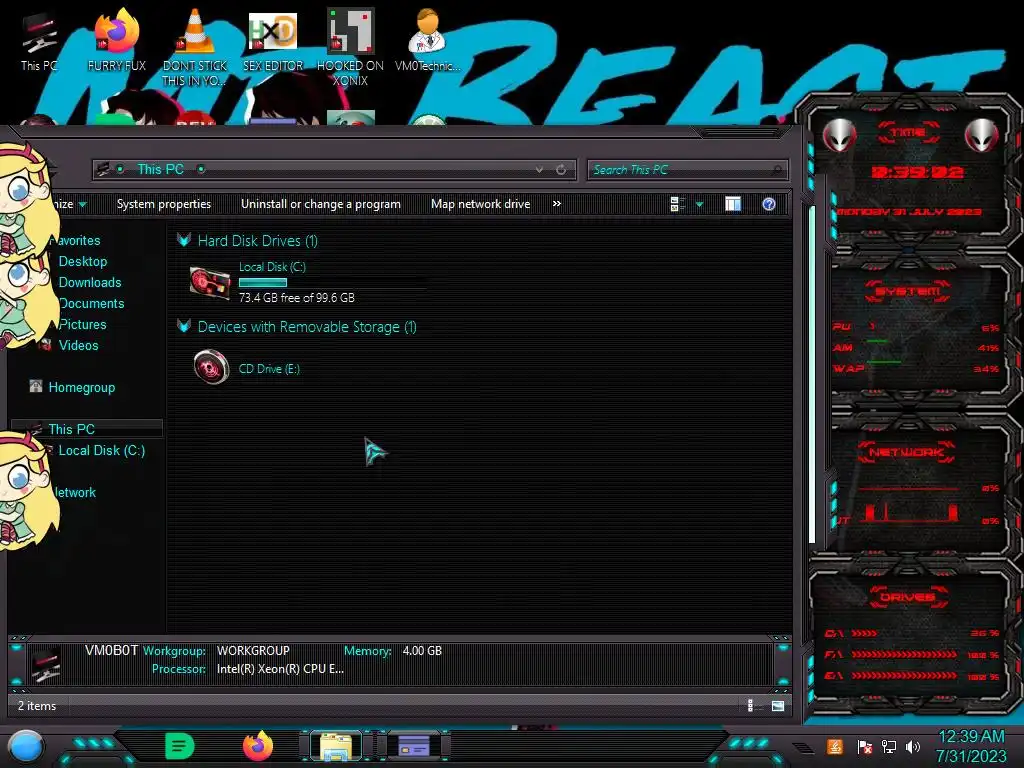
Task: Select Downloads in navigation pane
Action: click(90, 282)
